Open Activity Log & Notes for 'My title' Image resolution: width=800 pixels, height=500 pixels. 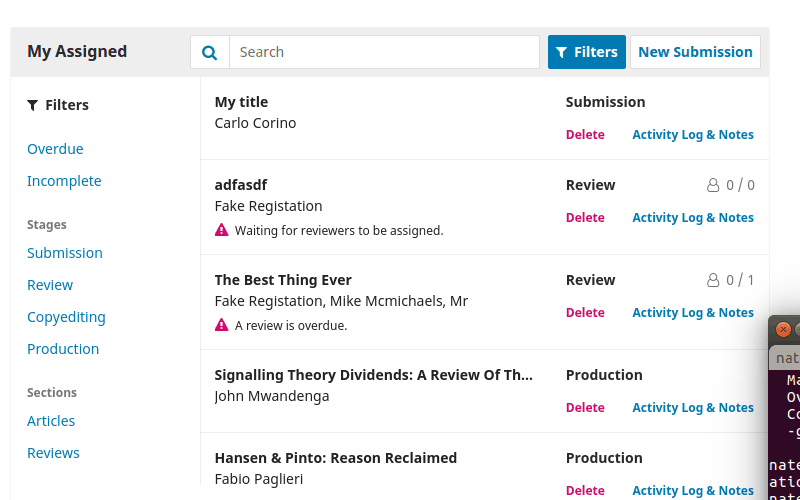pos(693,135)
